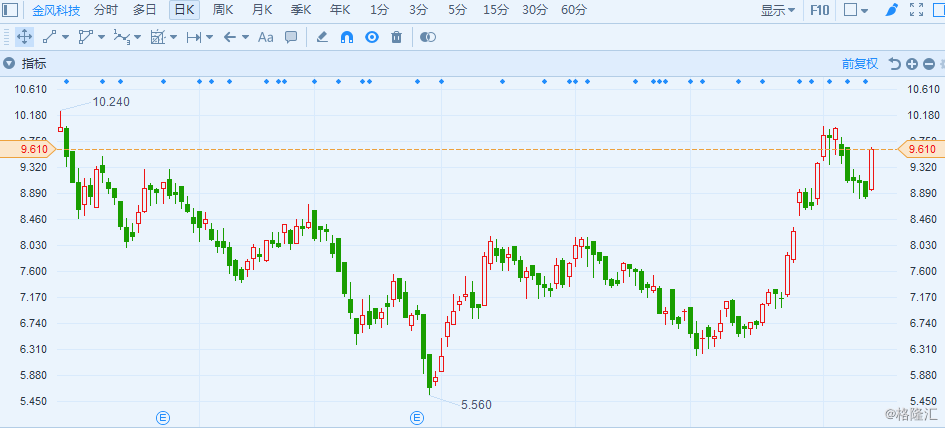Viewport: 945px width, 428px height.
Task: Expand the line drawing tool dropdown arrow
Action: (x=66, y=37)
